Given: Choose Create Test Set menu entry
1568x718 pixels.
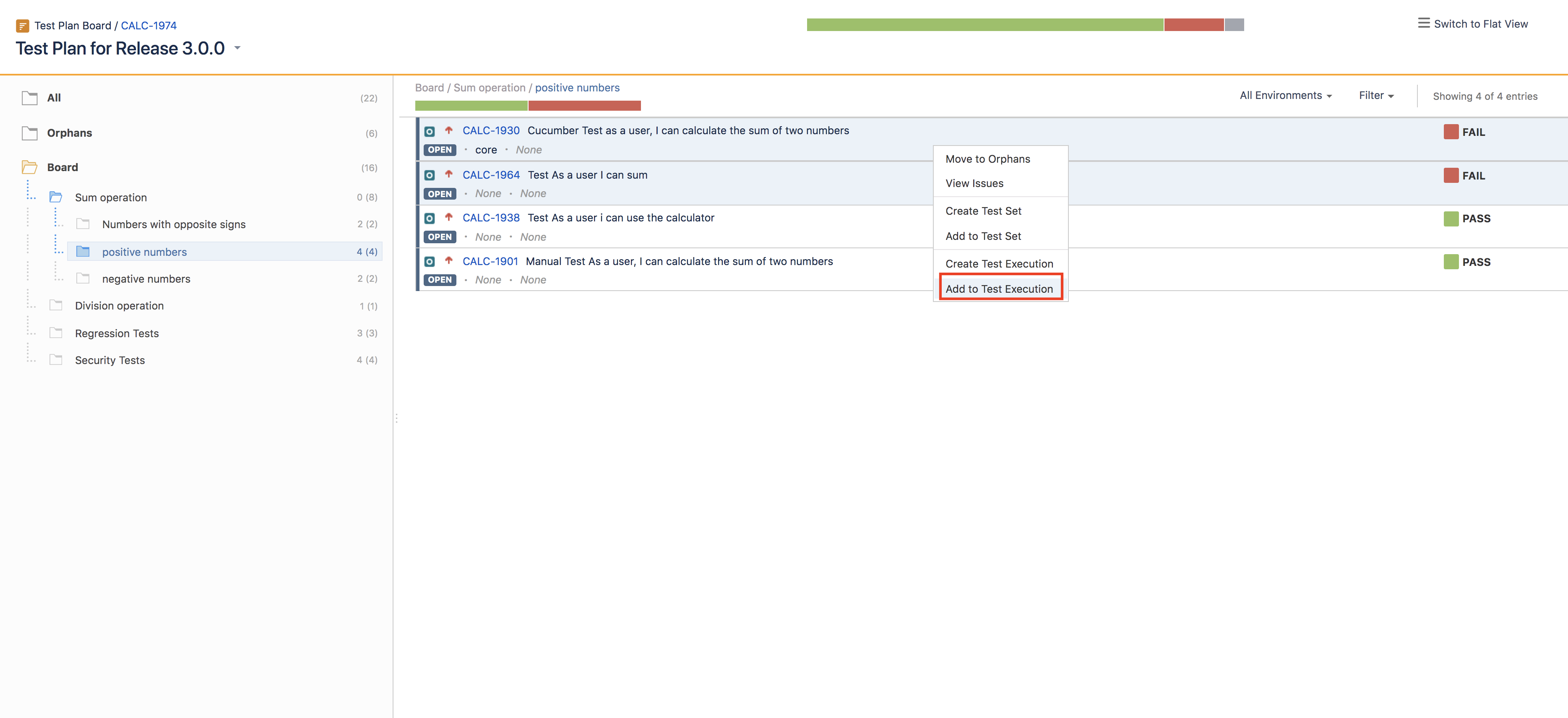Looking at the screenshot, I should [x=983, y=211].
